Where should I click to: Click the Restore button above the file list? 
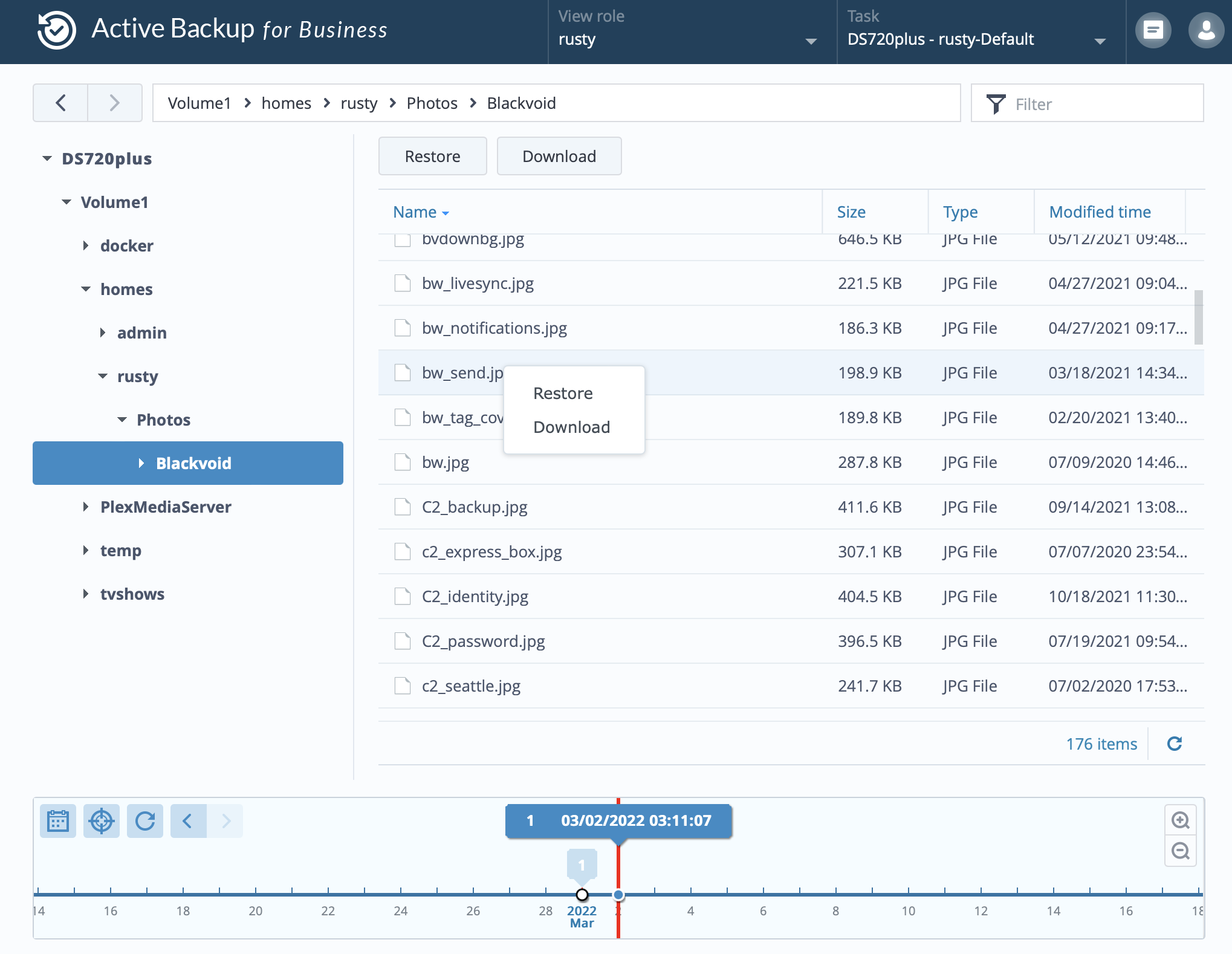pyautogui.click(x=432, y=156)
